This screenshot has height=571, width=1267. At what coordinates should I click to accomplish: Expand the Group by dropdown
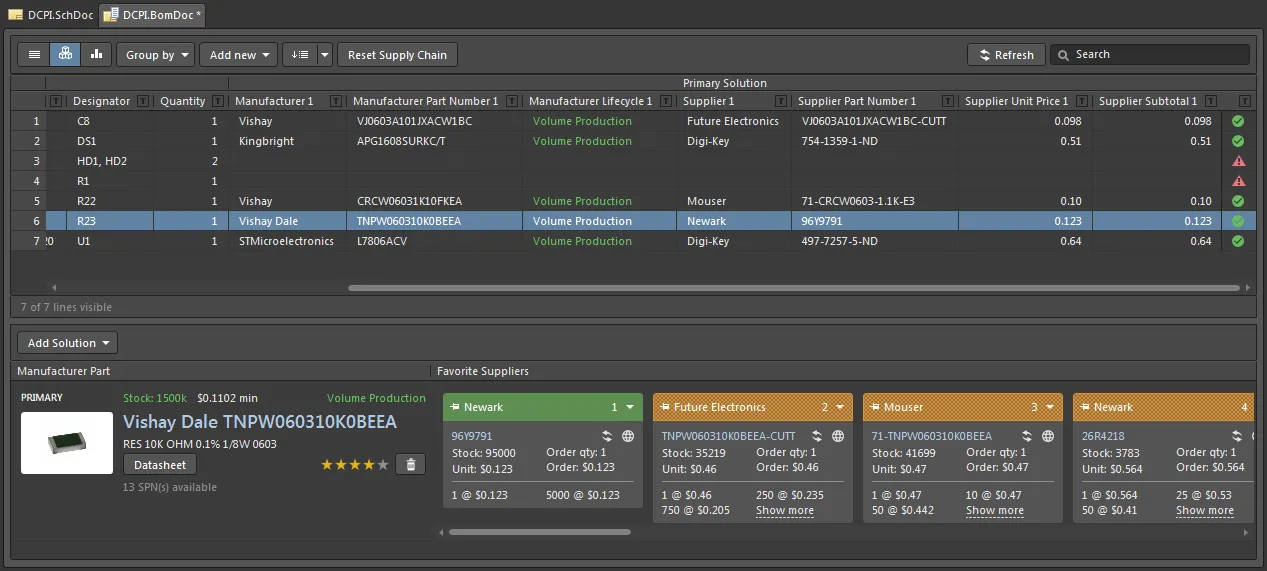tap(155, 55)
